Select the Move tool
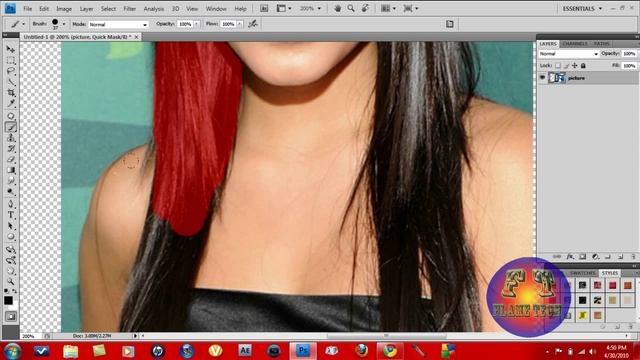 click(11, 49)
